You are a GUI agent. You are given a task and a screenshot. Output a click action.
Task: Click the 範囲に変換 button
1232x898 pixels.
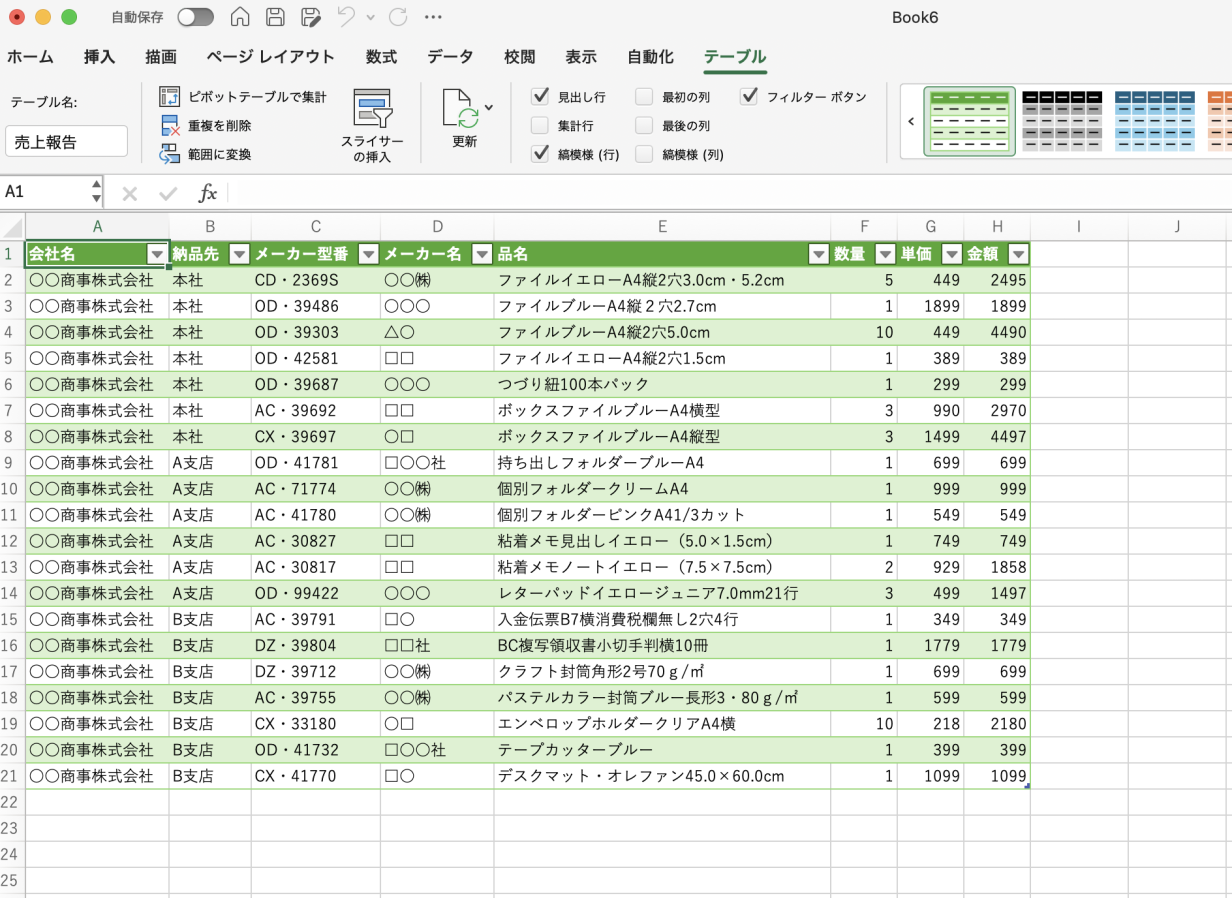click(220, 155)
